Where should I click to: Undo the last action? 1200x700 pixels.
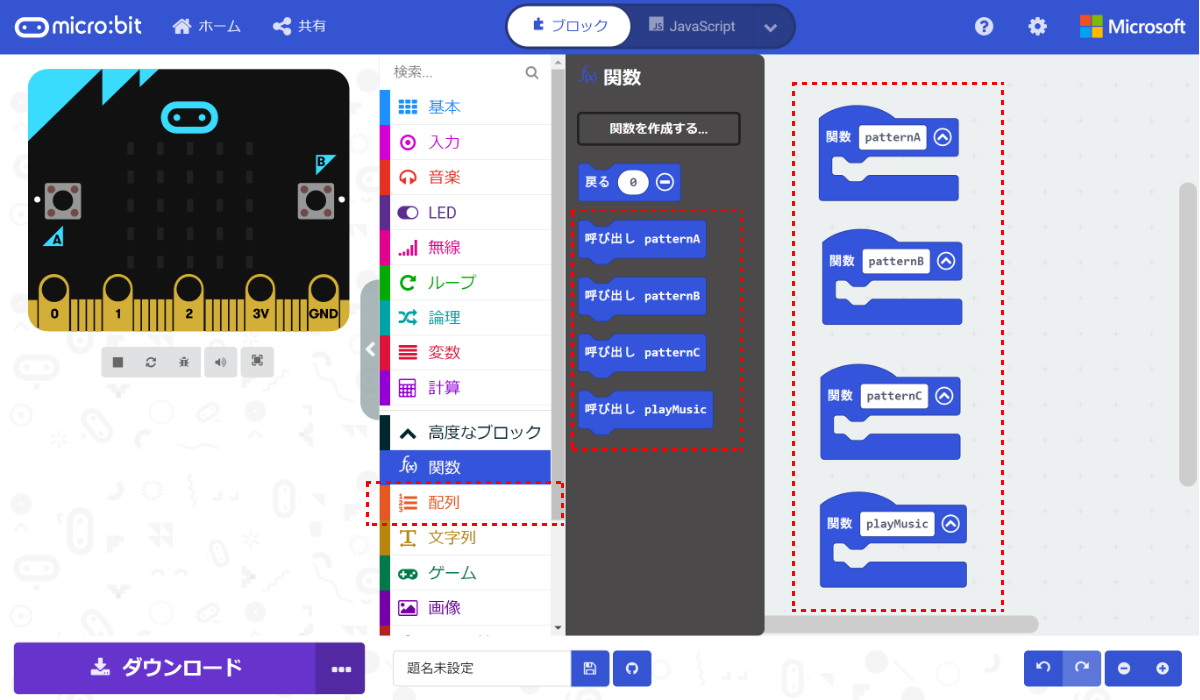pos(1041,668)
